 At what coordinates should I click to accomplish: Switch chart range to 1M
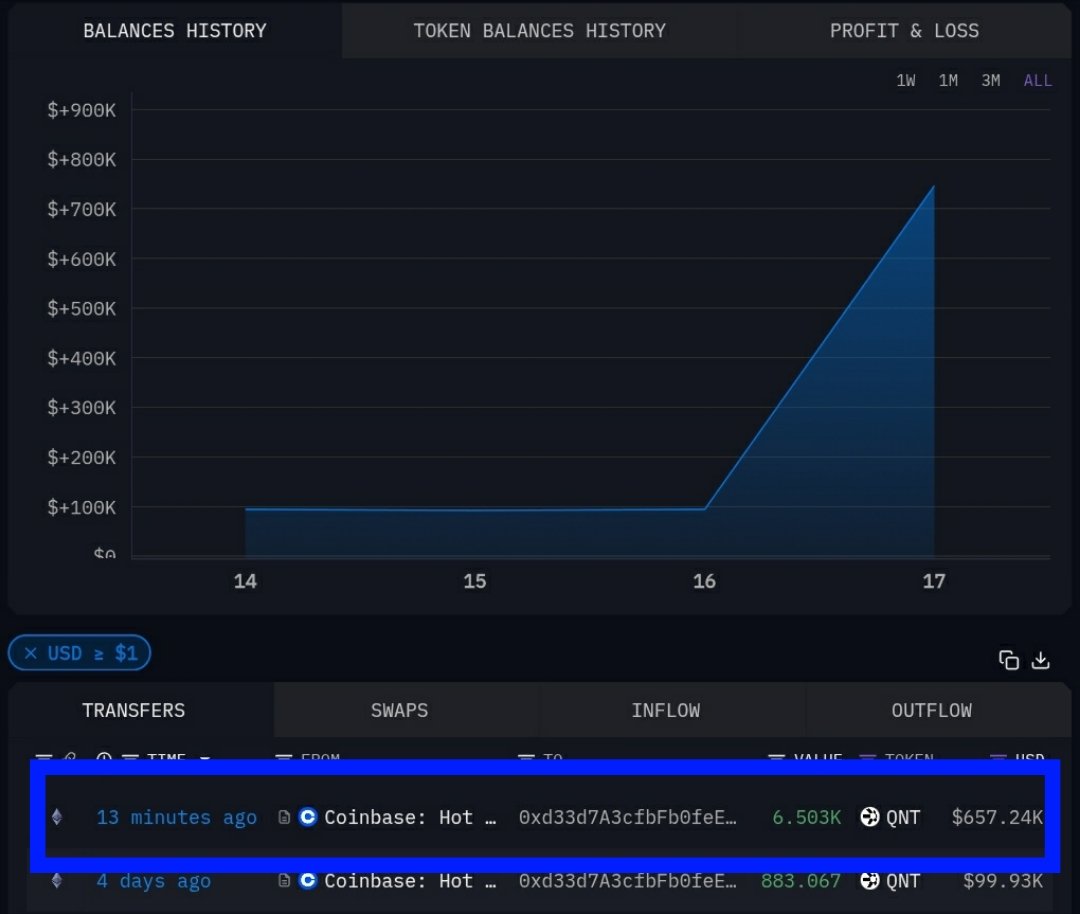pyautogui.click(x=948, y=80)
